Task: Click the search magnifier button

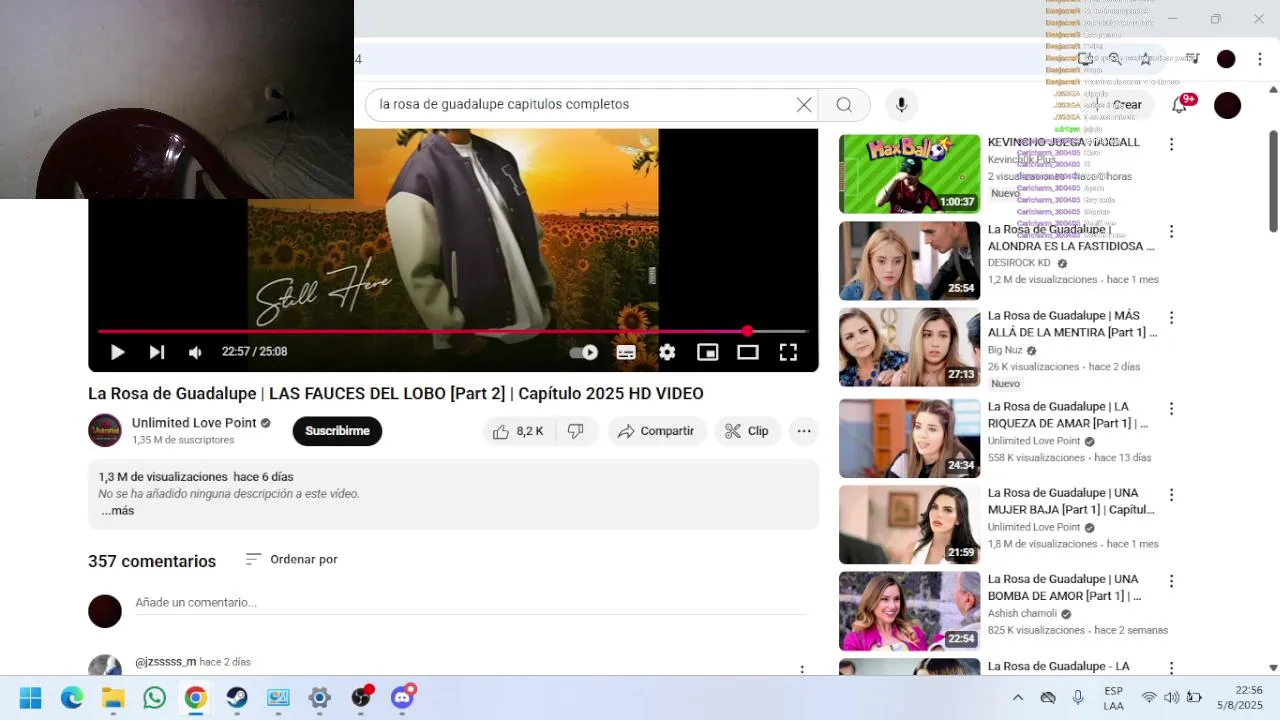Action: tap(844, 104)
